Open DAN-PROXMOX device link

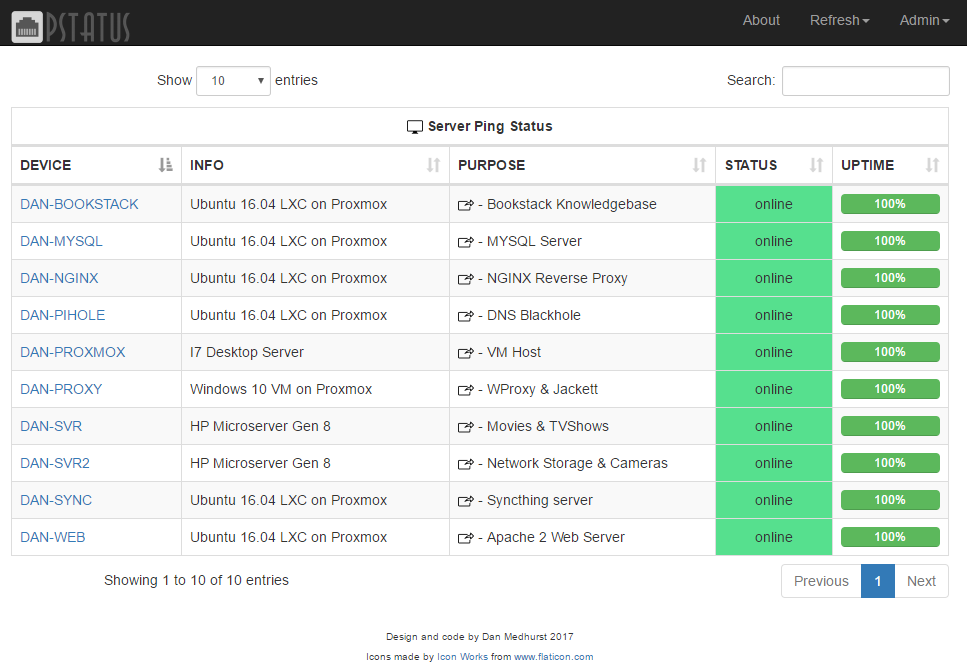click(x=73, y=352)
